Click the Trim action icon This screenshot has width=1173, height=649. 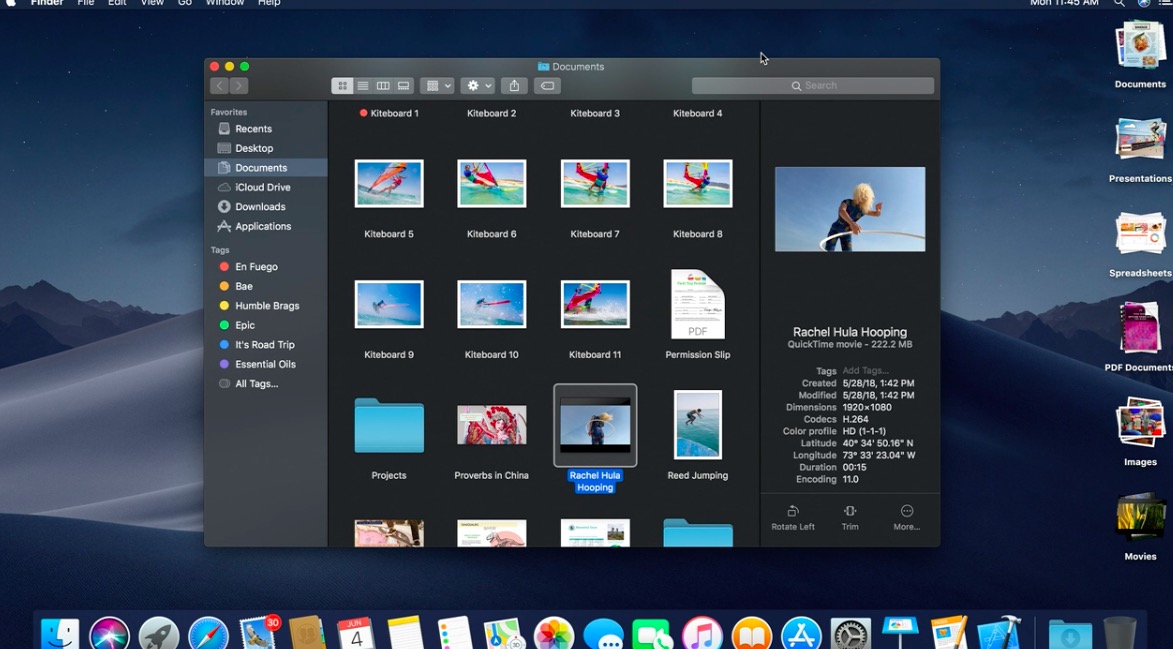850,516
